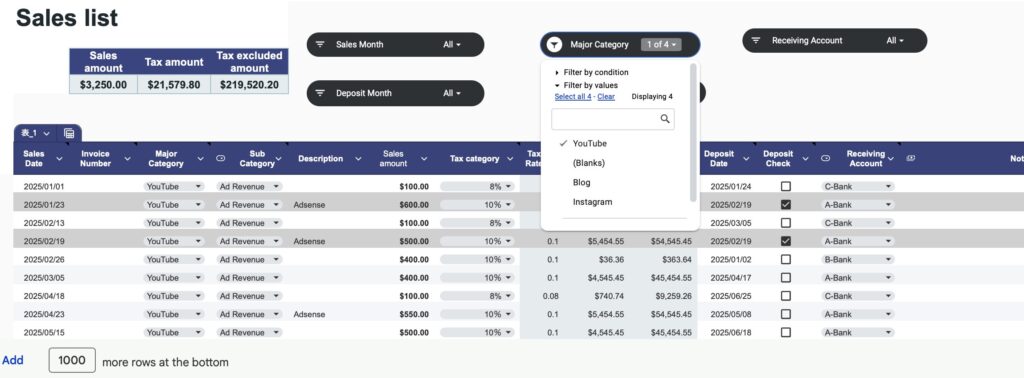The height and width of the screenshot is (378, 1024).
Task: Click the filter icon on the Deposit Month slicer
Action: (320, 93)
